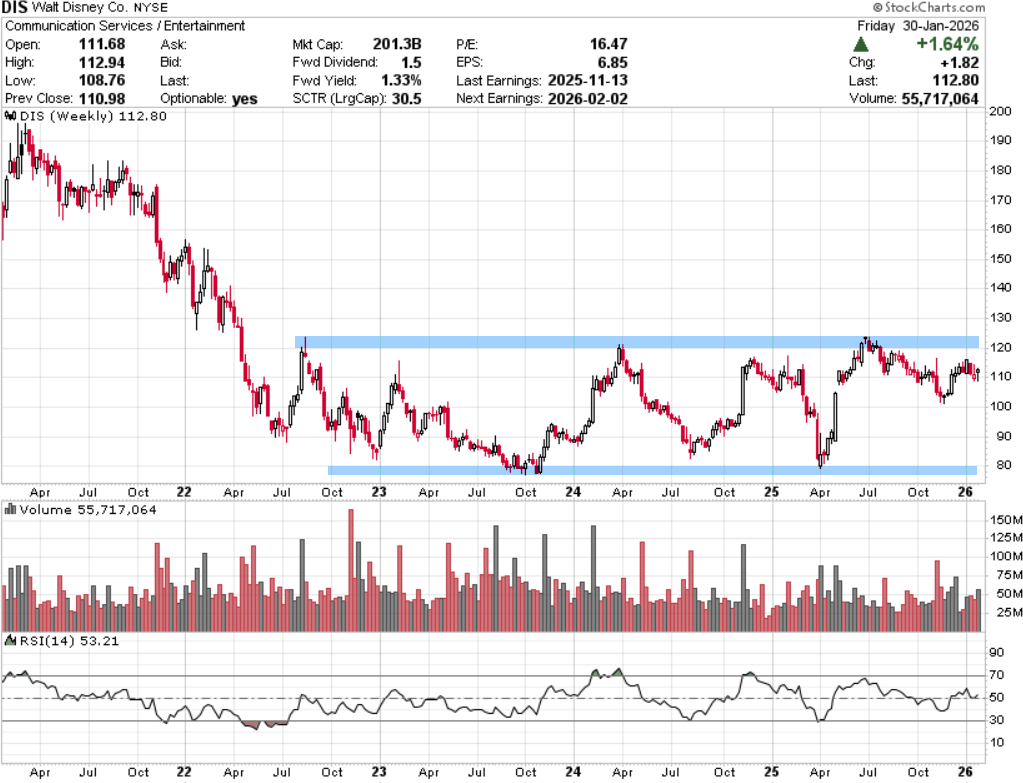Screen dimensions: 1023x783
Task: Click the SCTR (LrgCap) value 30.5
Action: coord(406,99)
